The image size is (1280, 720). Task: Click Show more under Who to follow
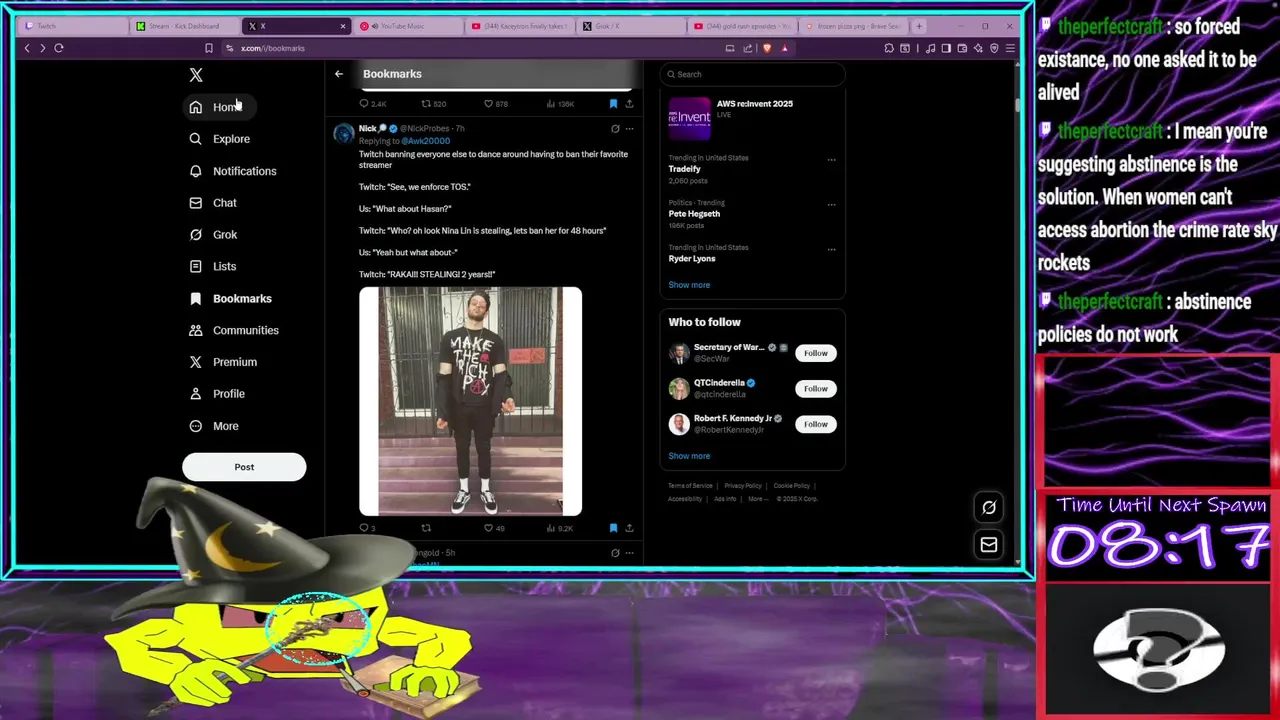tap(689, 456)
